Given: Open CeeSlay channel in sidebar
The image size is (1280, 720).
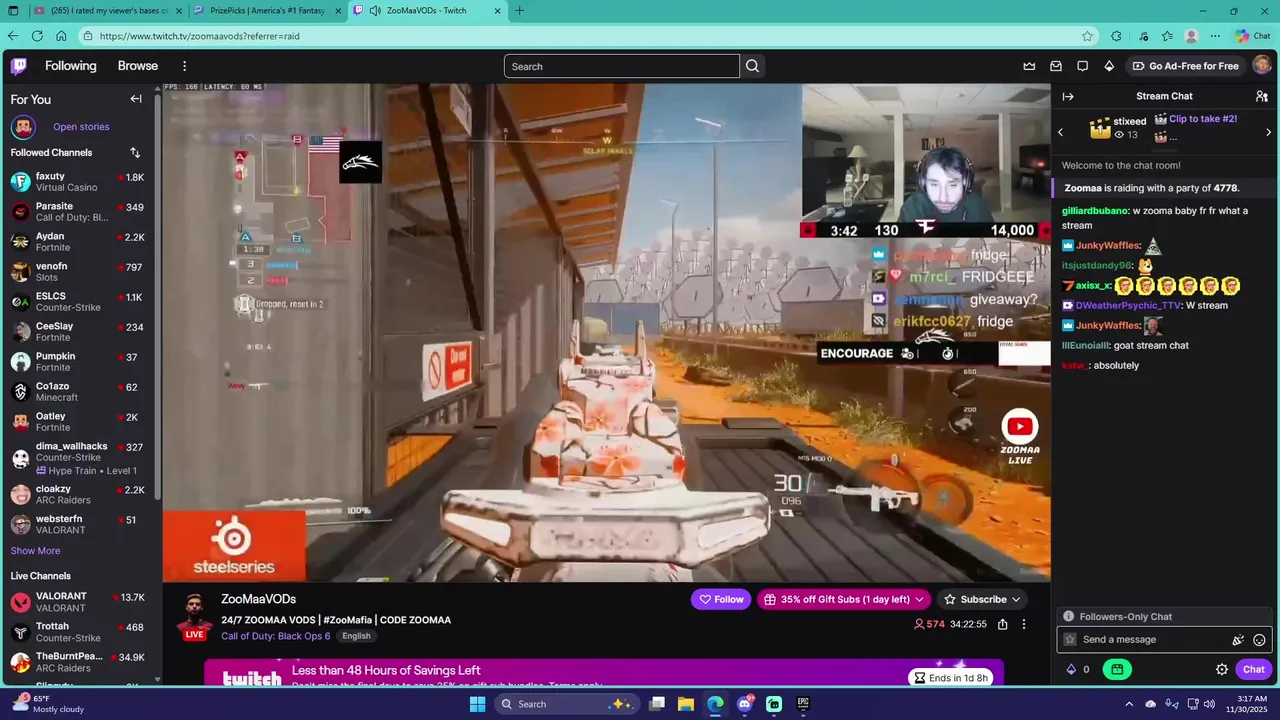Looking at the screenshot, I should [80, 332].
